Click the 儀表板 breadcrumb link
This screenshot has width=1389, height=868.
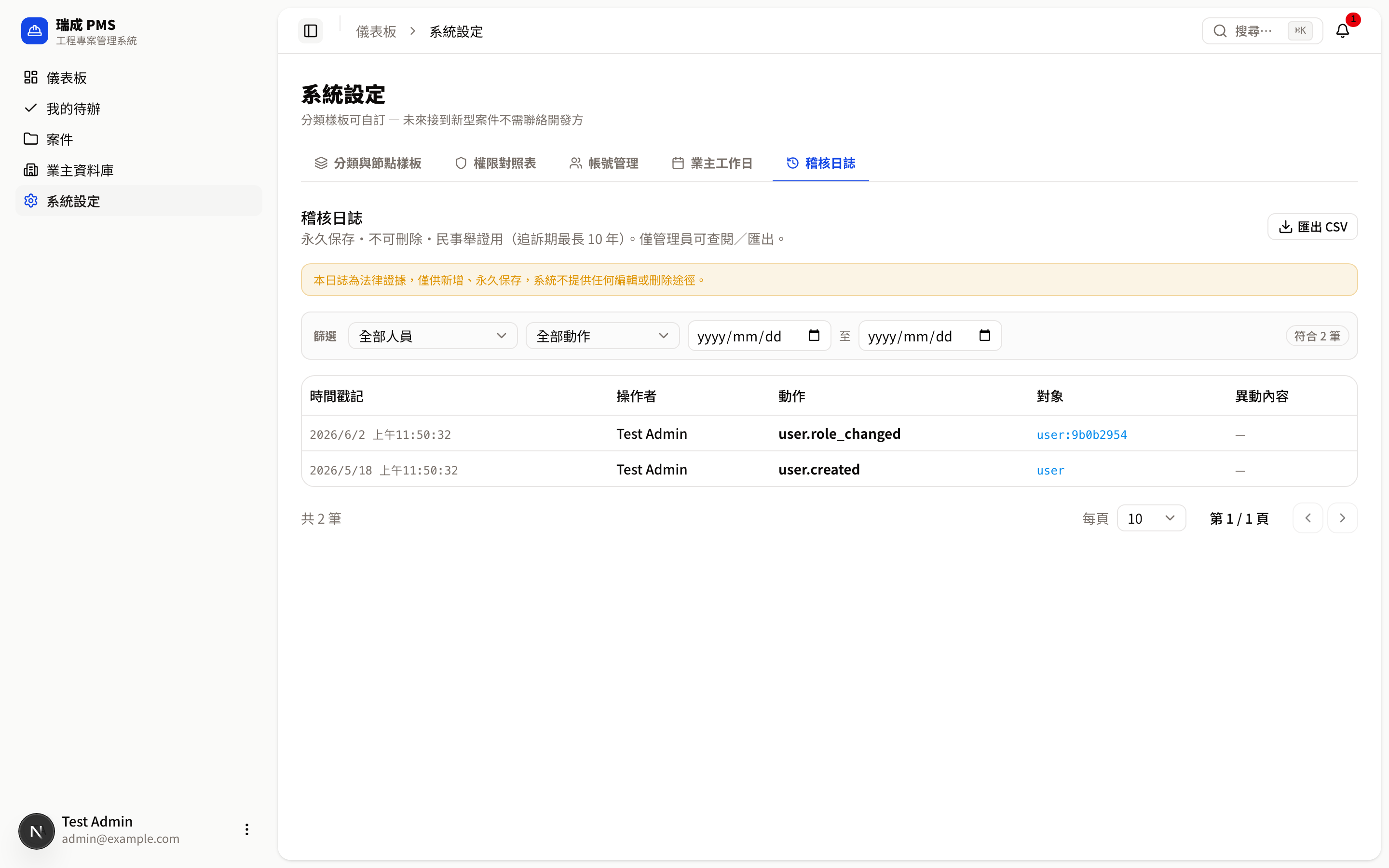click(x=376, y=31)
